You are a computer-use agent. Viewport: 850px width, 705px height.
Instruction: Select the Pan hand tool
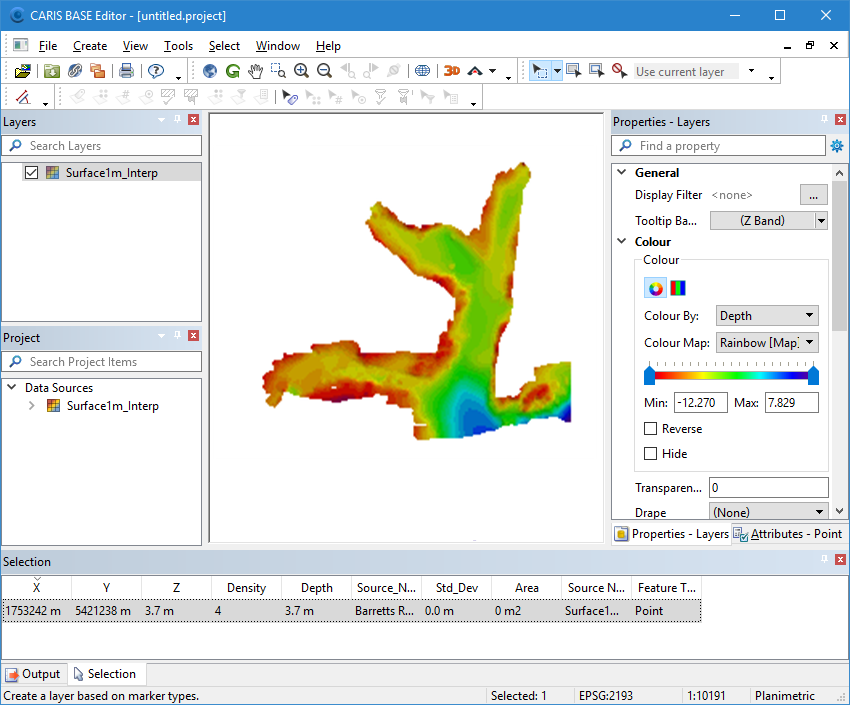click(x=256, y=71)
